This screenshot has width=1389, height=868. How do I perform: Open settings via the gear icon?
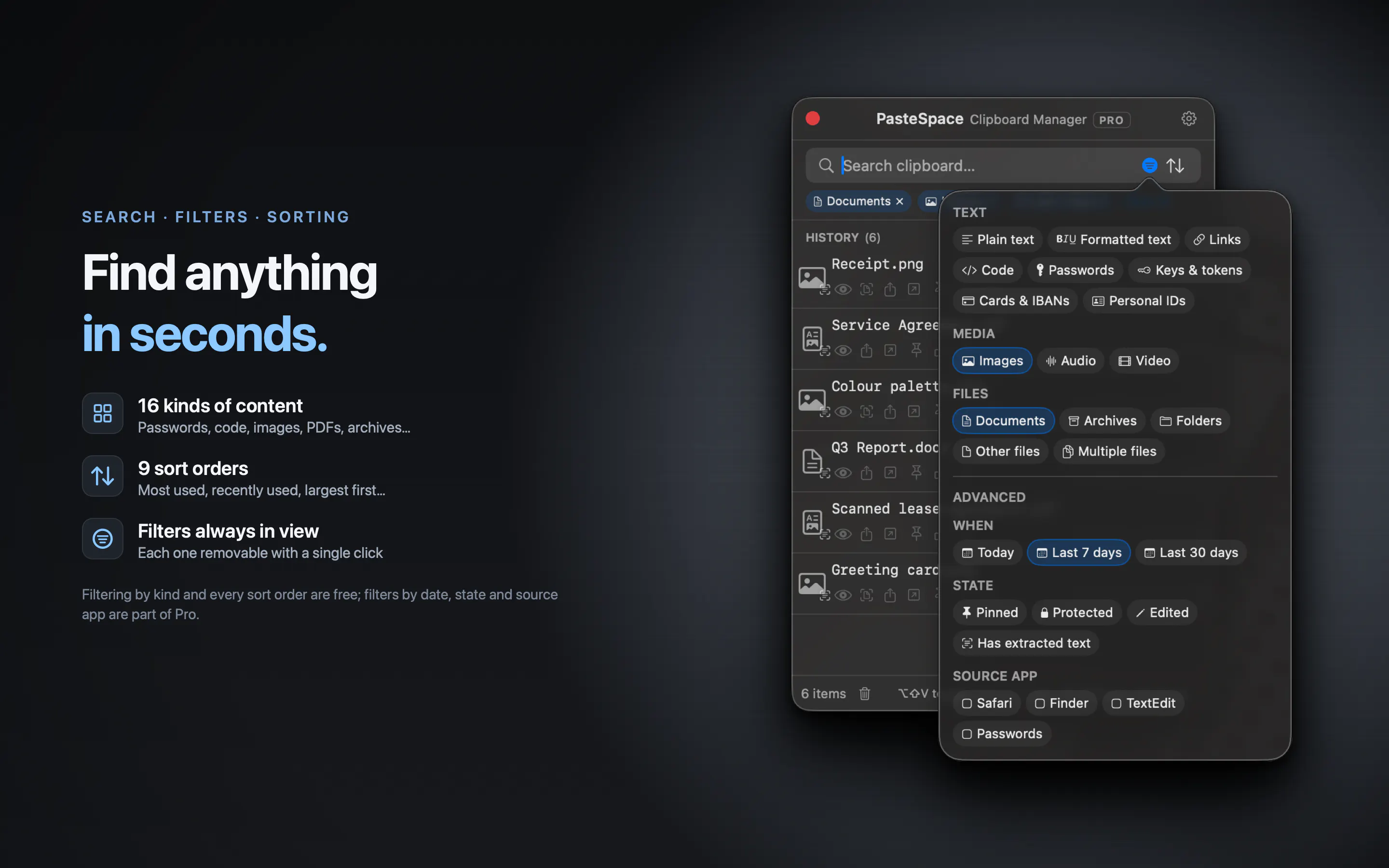click(x=1189, y=119)
